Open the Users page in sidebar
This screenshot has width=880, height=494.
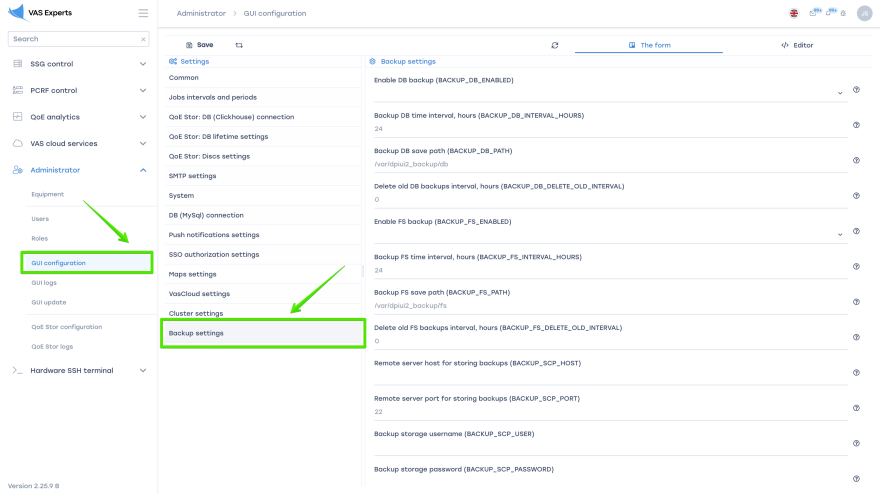[x=40, y=218]
